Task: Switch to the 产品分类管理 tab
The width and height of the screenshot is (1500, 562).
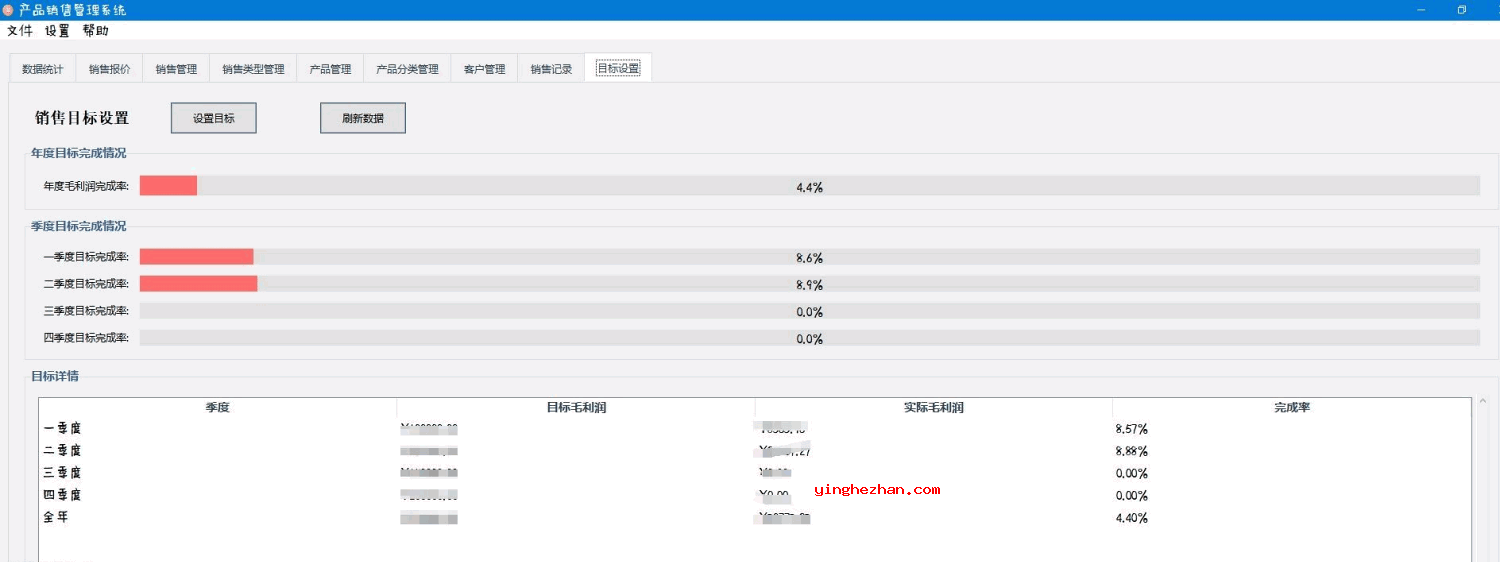Action: pyautogui.click(x=407, y=69)
